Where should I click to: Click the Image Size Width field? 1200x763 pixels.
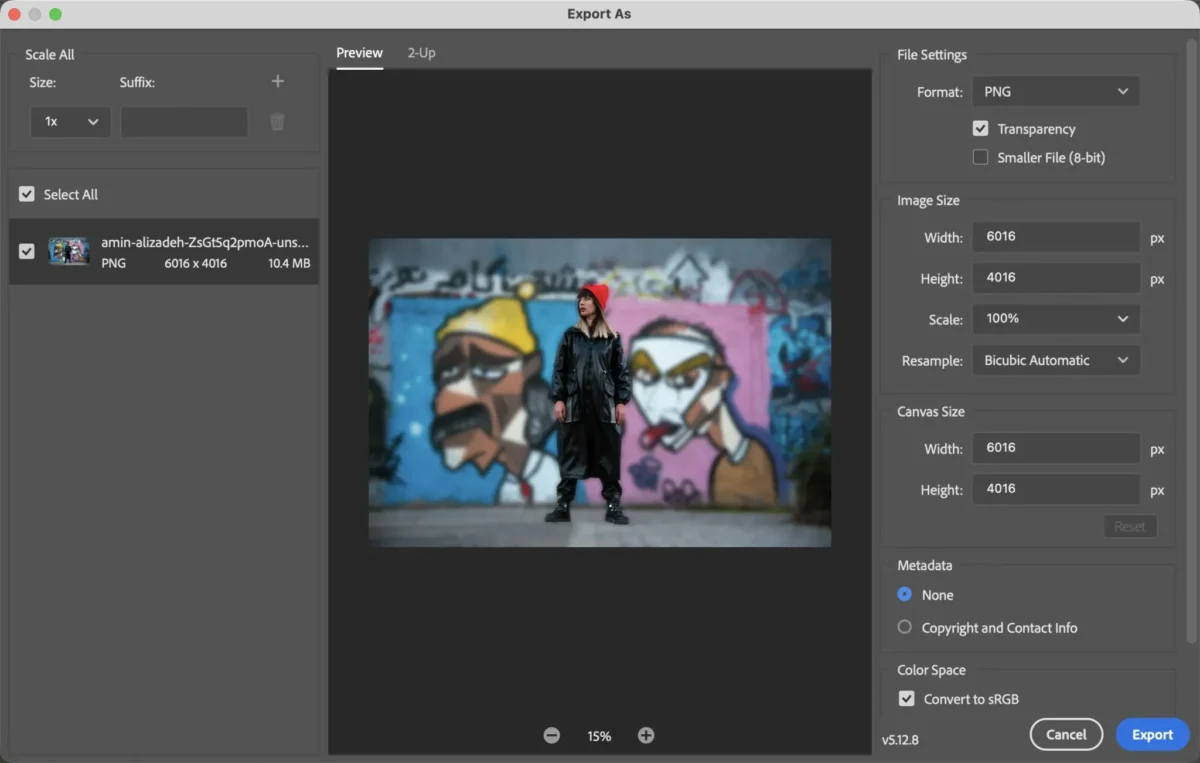pos(1055,237)
